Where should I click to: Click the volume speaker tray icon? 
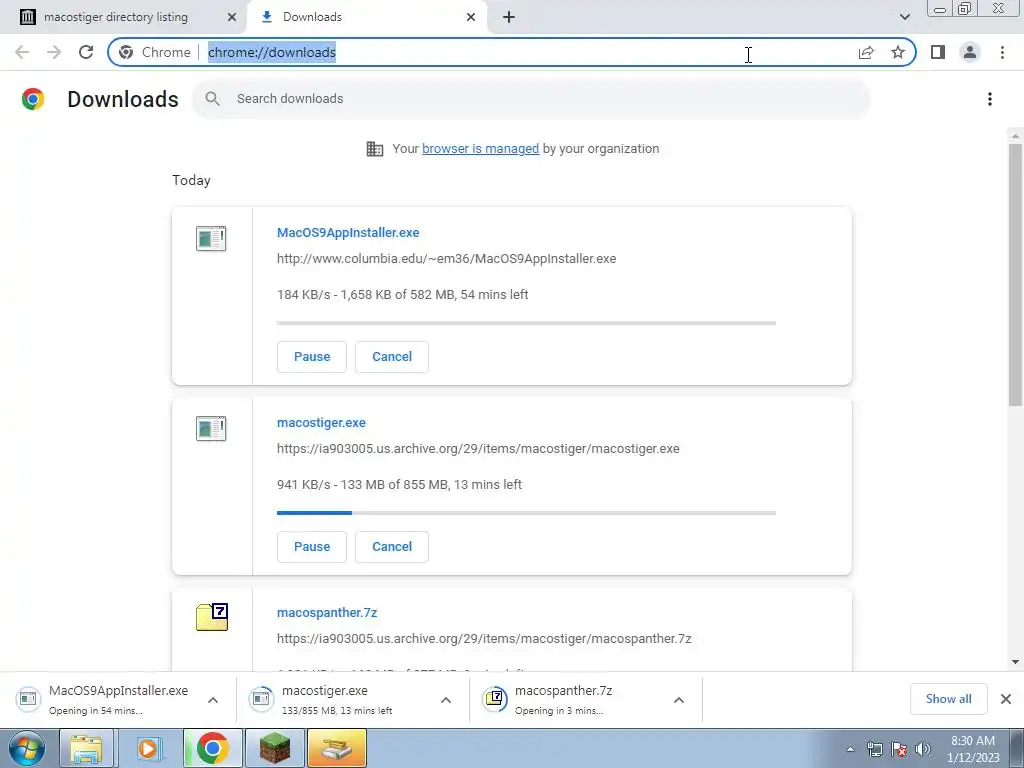click(922, 749)
